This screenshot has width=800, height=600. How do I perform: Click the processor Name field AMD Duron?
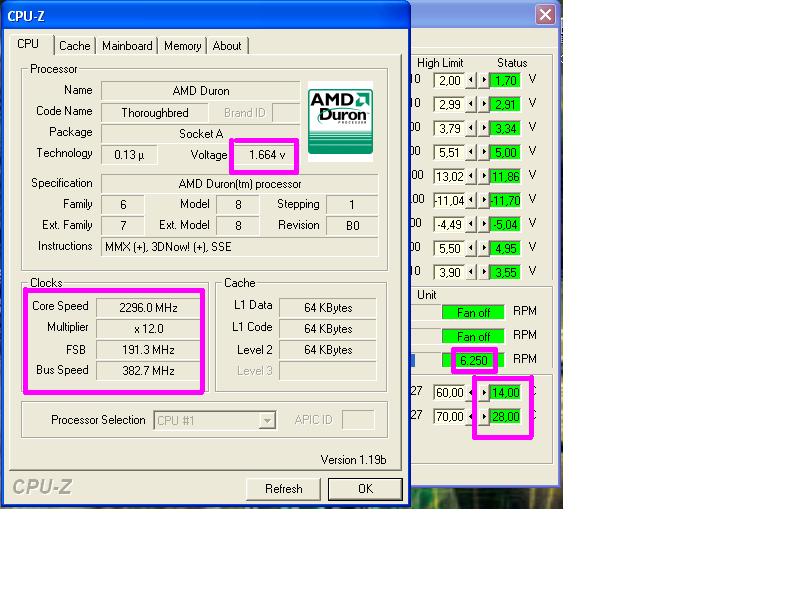pyautogui.click(x=201, y=91)
